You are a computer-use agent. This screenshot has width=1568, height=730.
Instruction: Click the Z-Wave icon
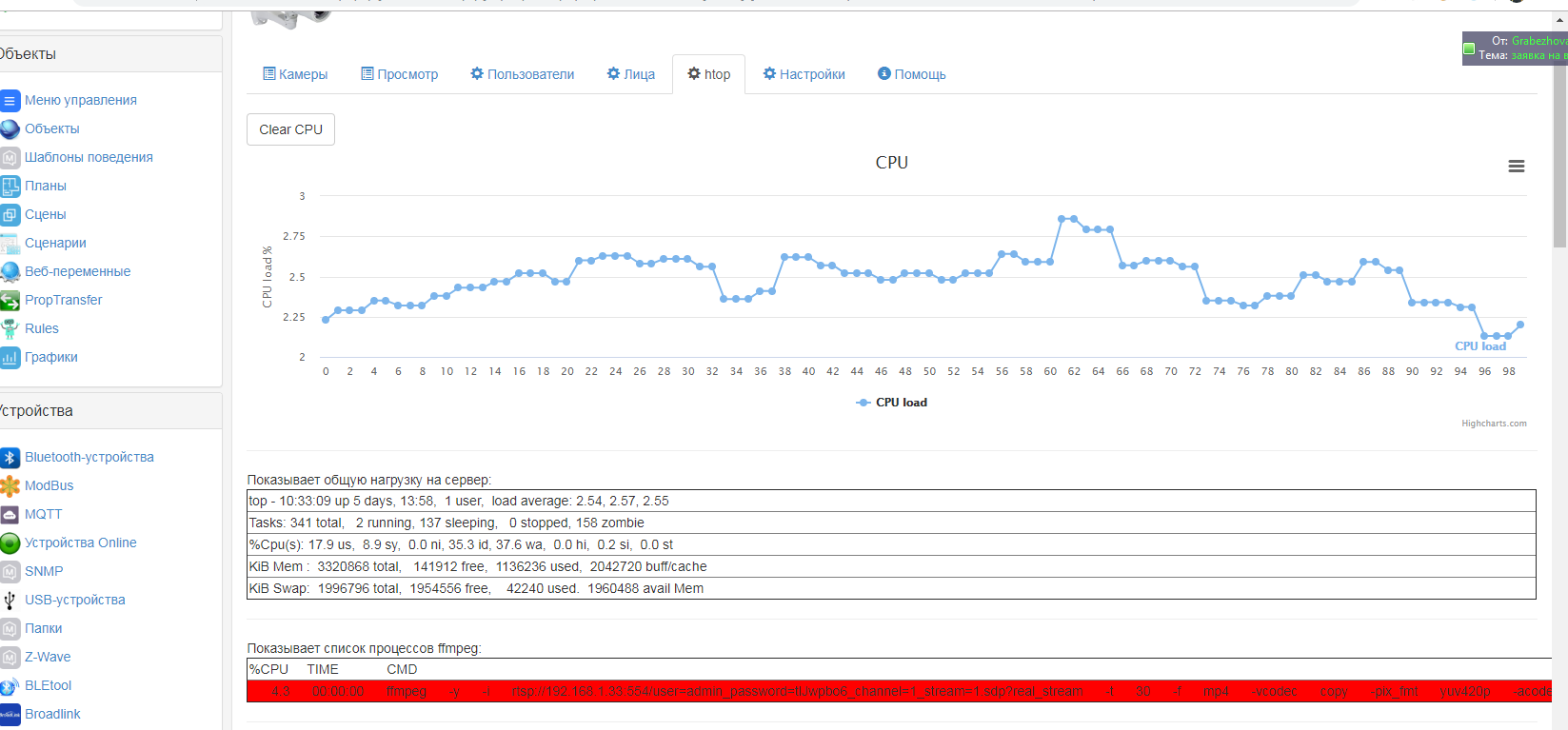10,657
